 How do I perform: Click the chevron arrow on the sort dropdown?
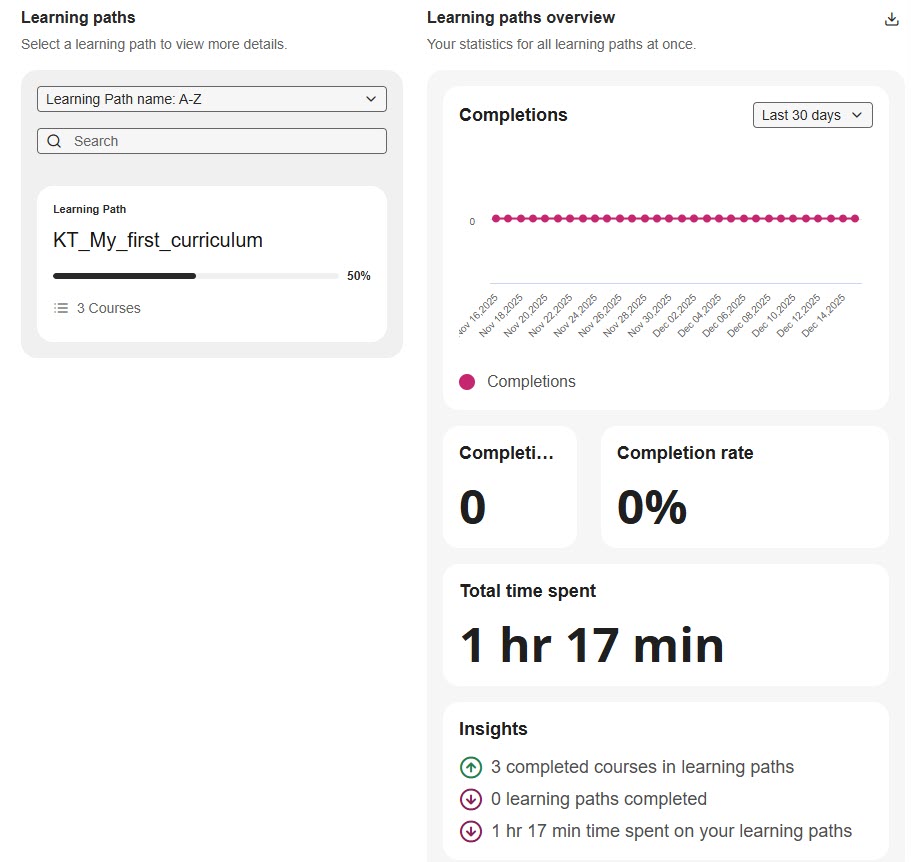coord(371,99)
